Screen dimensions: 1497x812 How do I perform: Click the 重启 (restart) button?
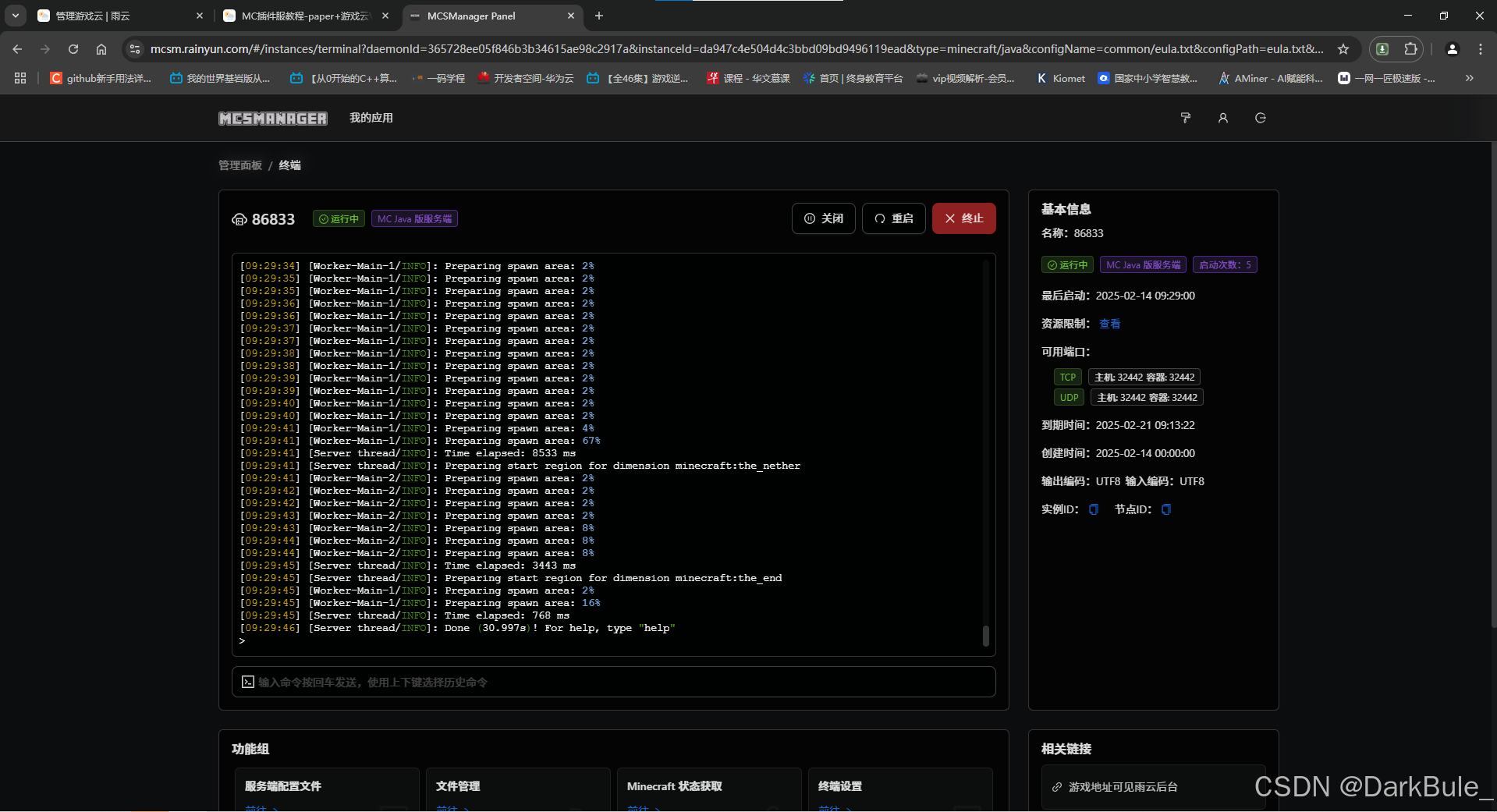pyautogui.click(x=894, y=218)
